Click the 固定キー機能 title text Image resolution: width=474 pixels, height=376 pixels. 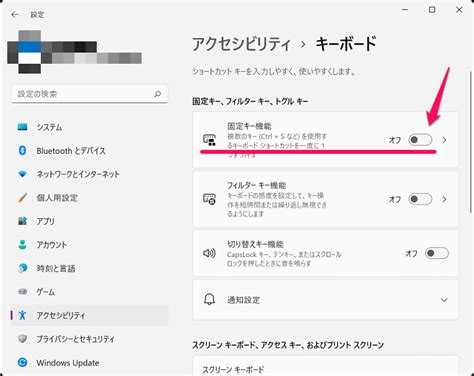249,126
